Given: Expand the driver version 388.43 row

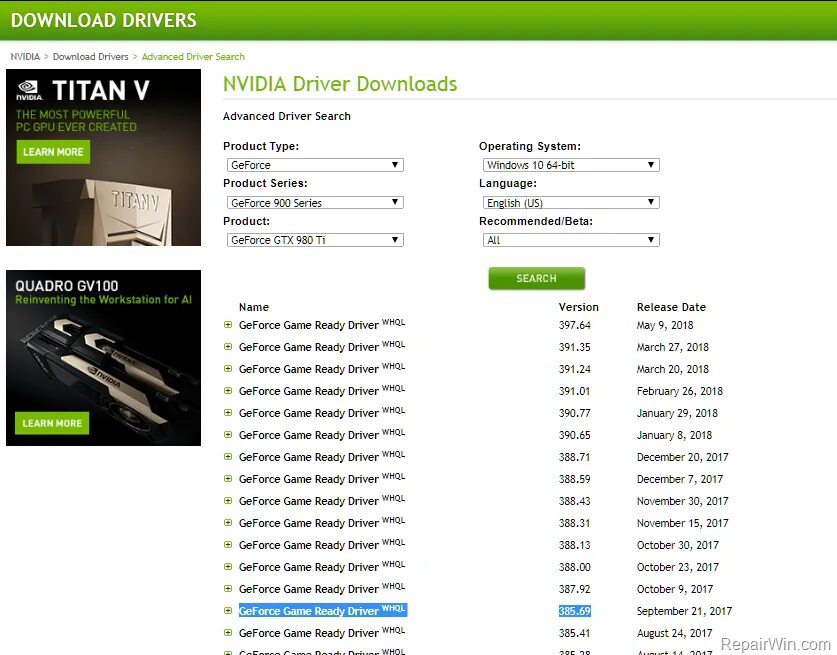Looking at the screenshot, I should coord(228,501).
